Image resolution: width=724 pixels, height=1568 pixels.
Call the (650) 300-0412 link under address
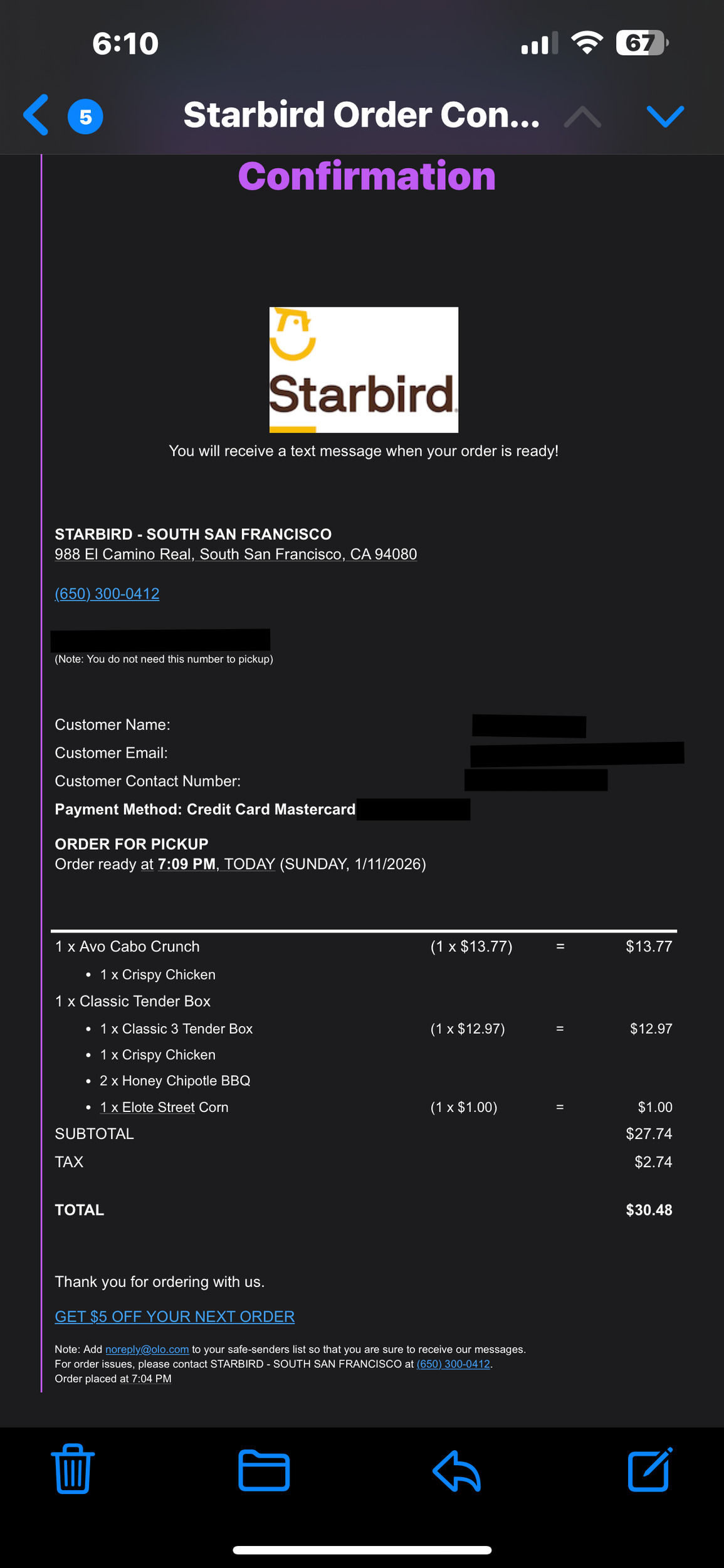coord(107,594)
